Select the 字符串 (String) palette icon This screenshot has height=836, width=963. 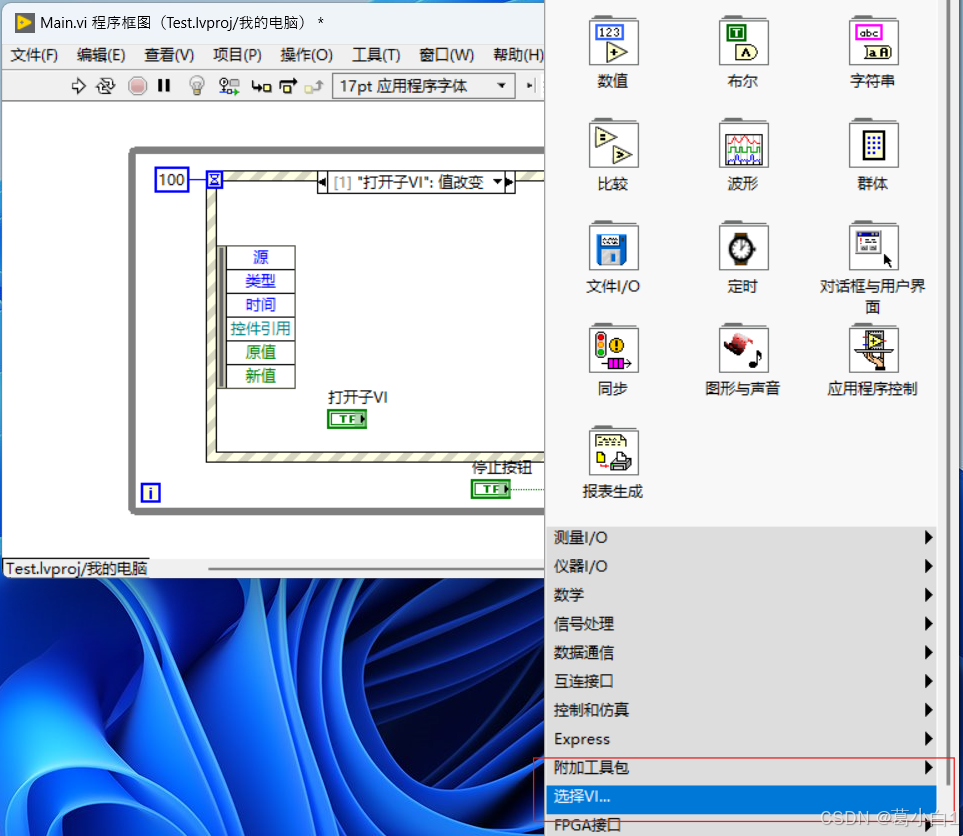[872, 41]
